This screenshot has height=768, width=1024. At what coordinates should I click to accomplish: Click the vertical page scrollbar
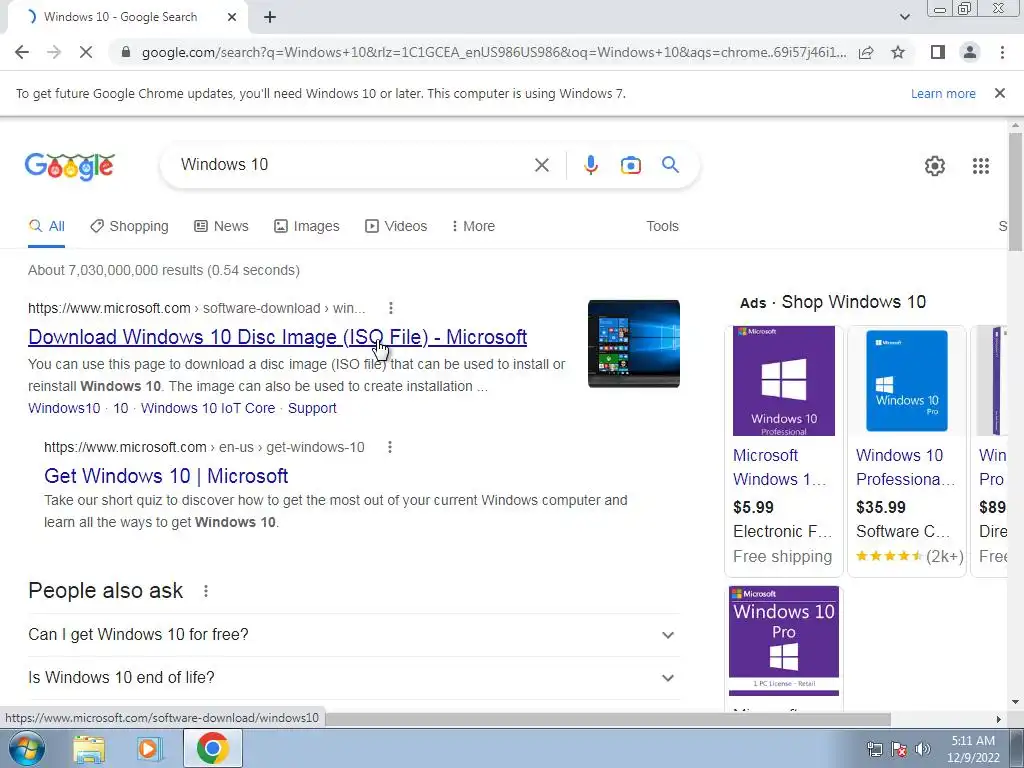point(1015,191)
